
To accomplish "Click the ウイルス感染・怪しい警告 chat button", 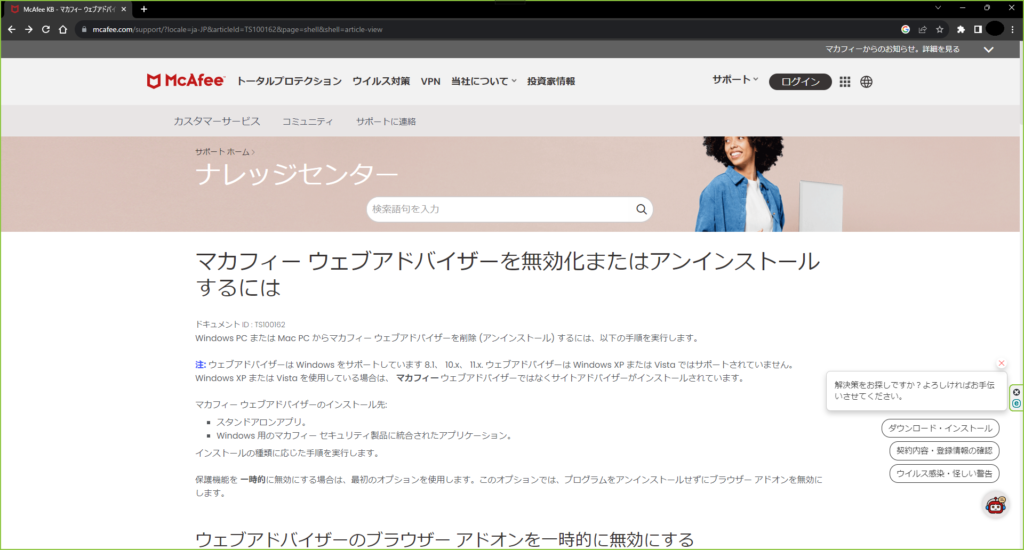I will pyautogui.click(x=944, y=474).
